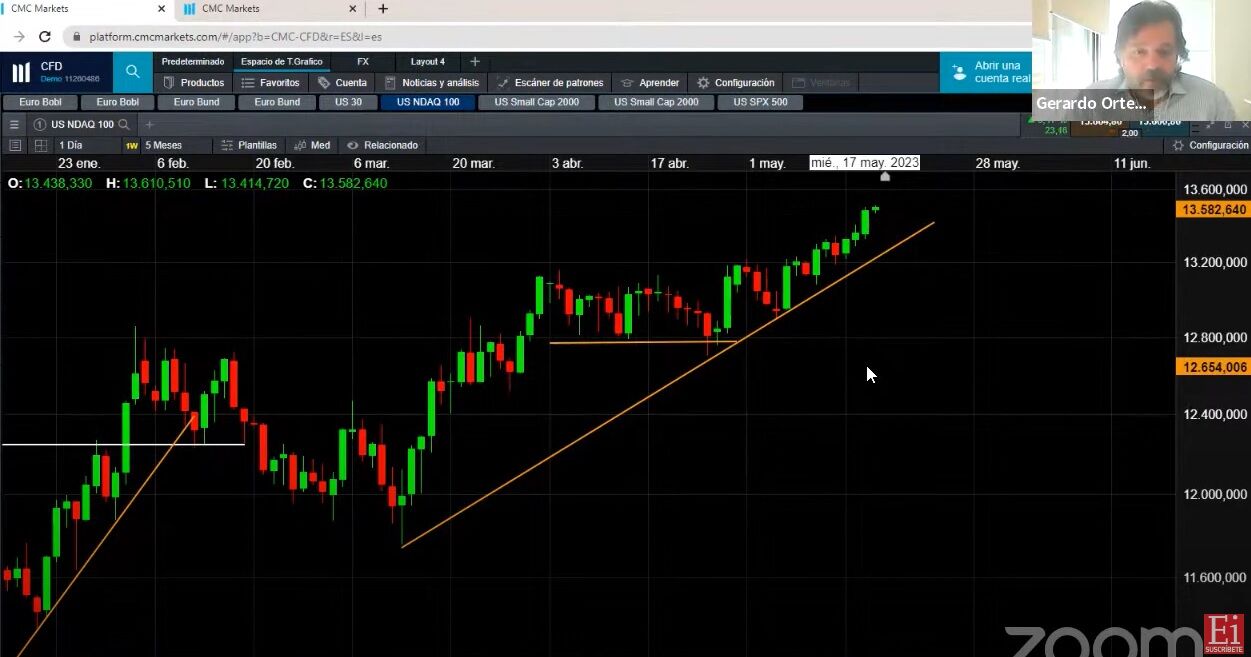Switch to the inactive CMC Markets browser tab
Screen dimensions: 1251x657
[265, 9]
